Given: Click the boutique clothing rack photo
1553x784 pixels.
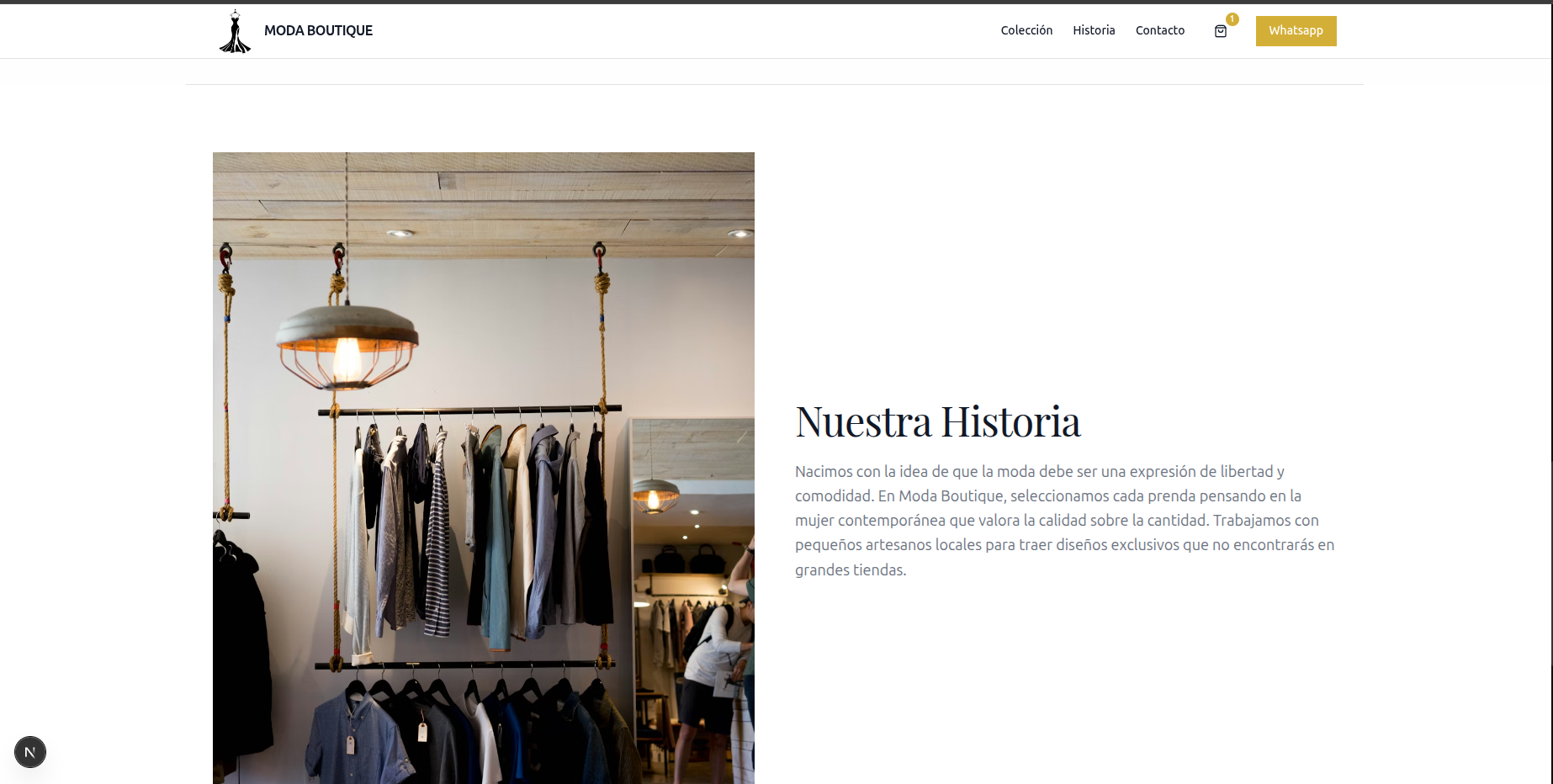Looking at the screenshot, I should coord(483,468).
